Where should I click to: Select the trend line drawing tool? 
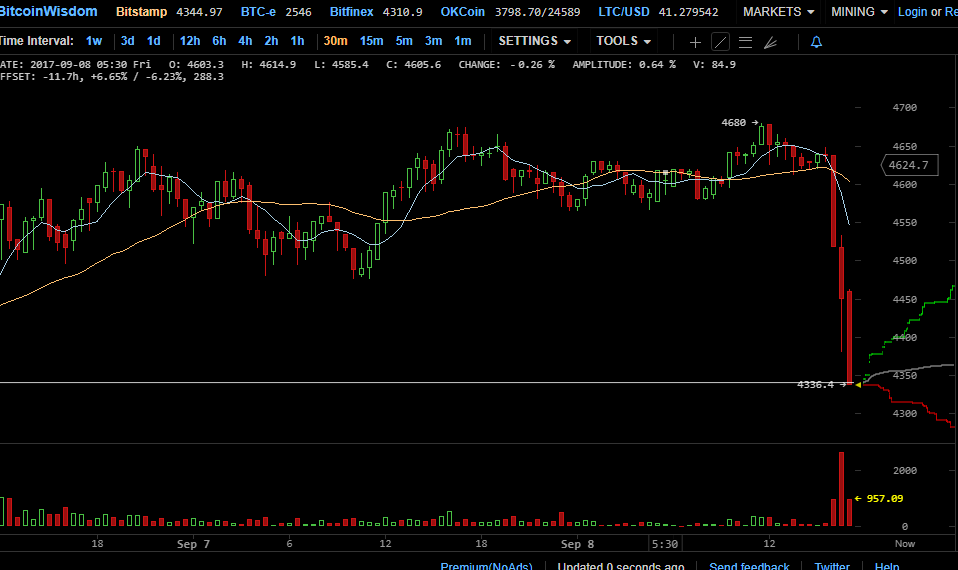(720, 42)
